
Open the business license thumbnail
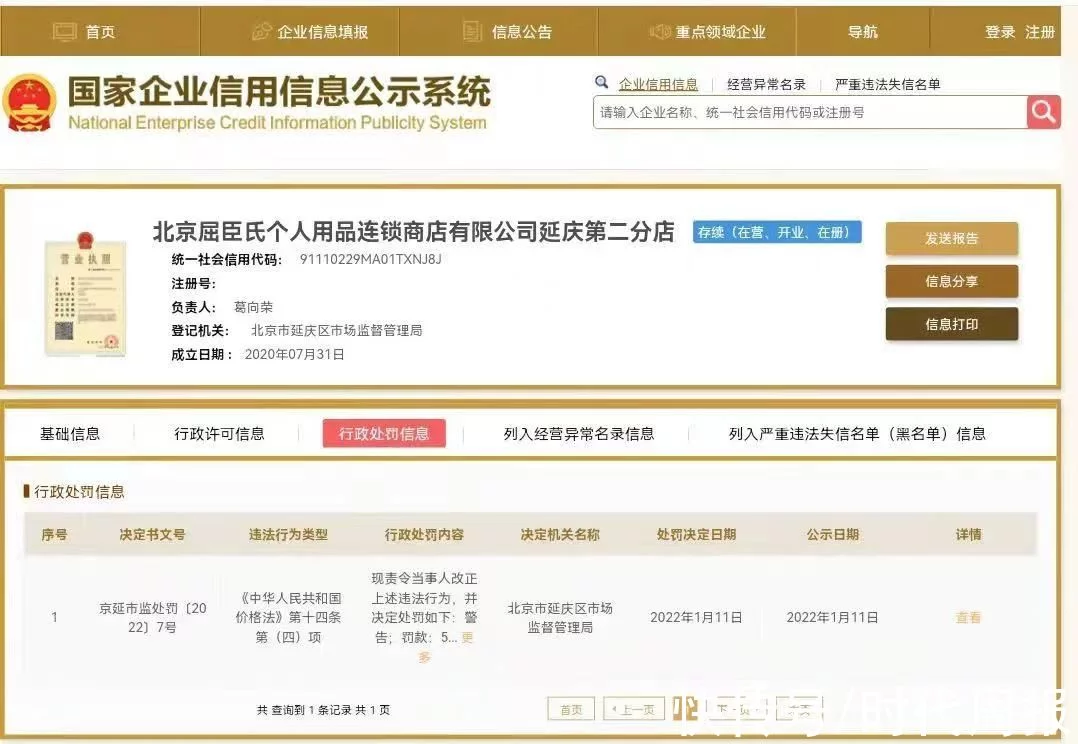(x=85, y=294)
